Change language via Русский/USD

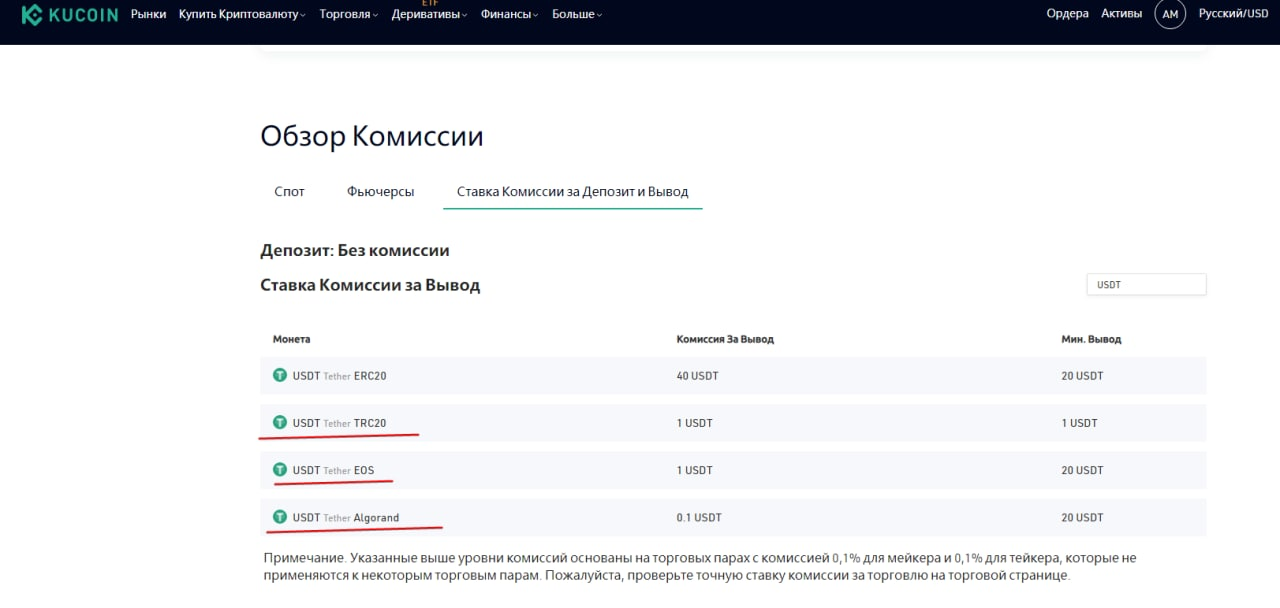tap(1233, 14)
